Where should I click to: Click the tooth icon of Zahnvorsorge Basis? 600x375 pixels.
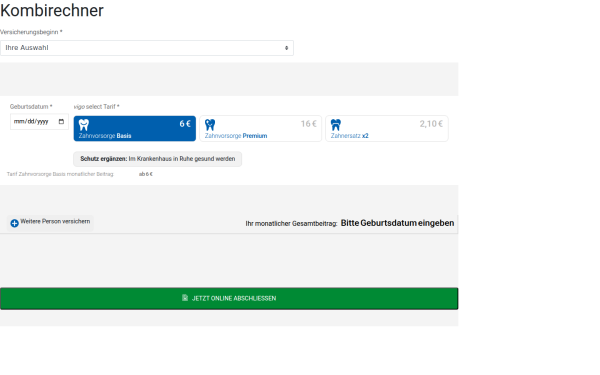tap(84, 125)
